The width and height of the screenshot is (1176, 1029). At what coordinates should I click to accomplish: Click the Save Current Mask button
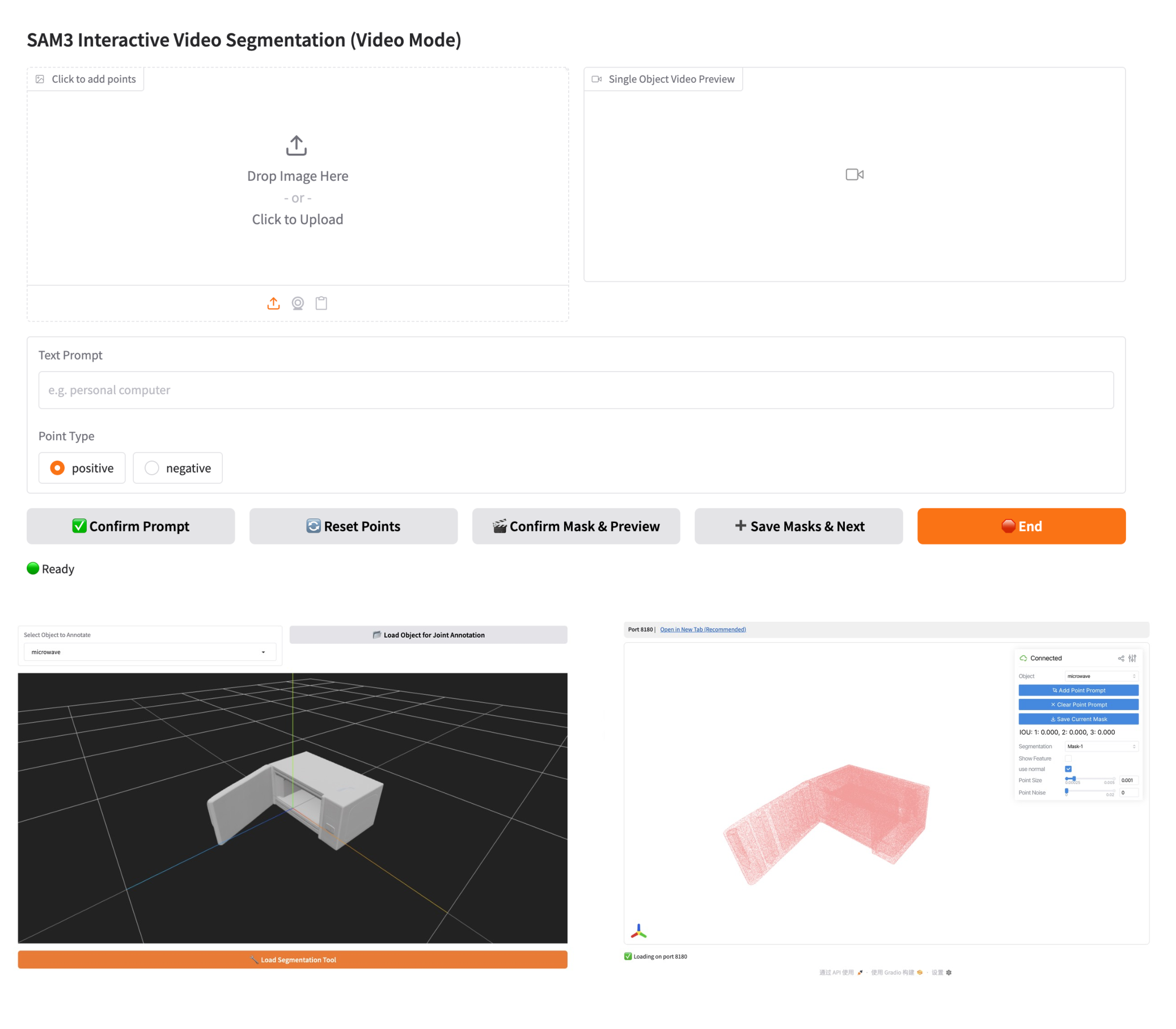tap(1078, 719)
